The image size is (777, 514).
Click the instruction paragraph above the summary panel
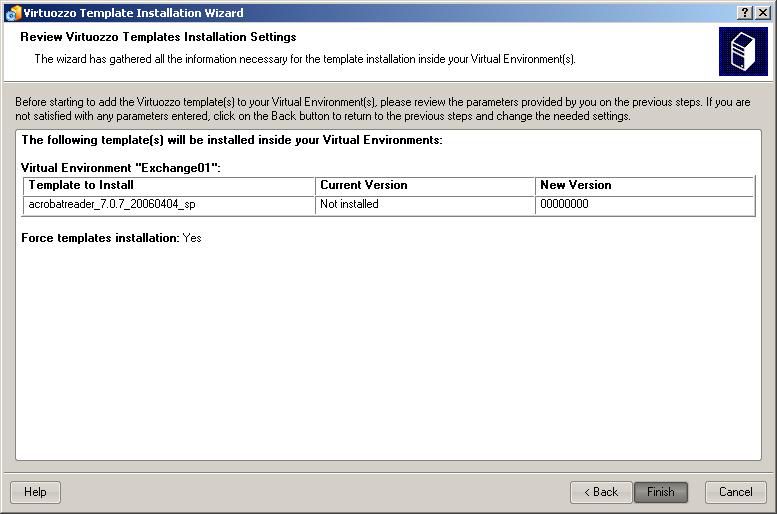(x=388, y=109)
